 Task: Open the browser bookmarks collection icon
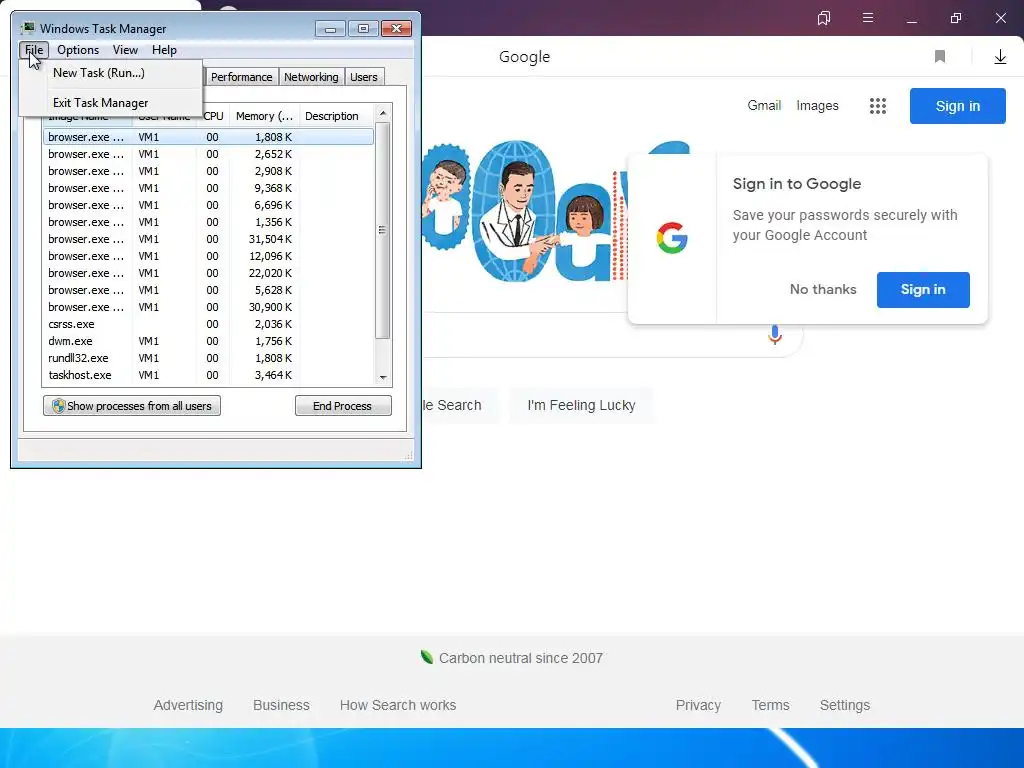pyautogui.click(x=824, y=18)
